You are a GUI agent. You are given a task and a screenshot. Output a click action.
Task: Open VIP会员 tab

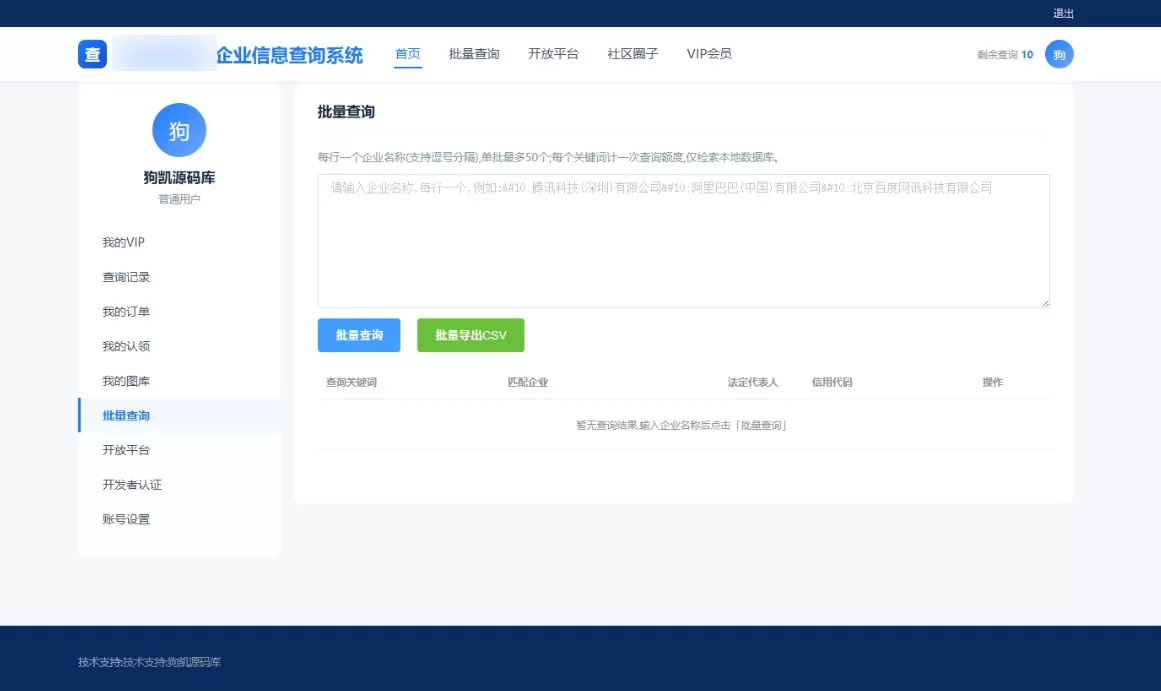[709, 53]
